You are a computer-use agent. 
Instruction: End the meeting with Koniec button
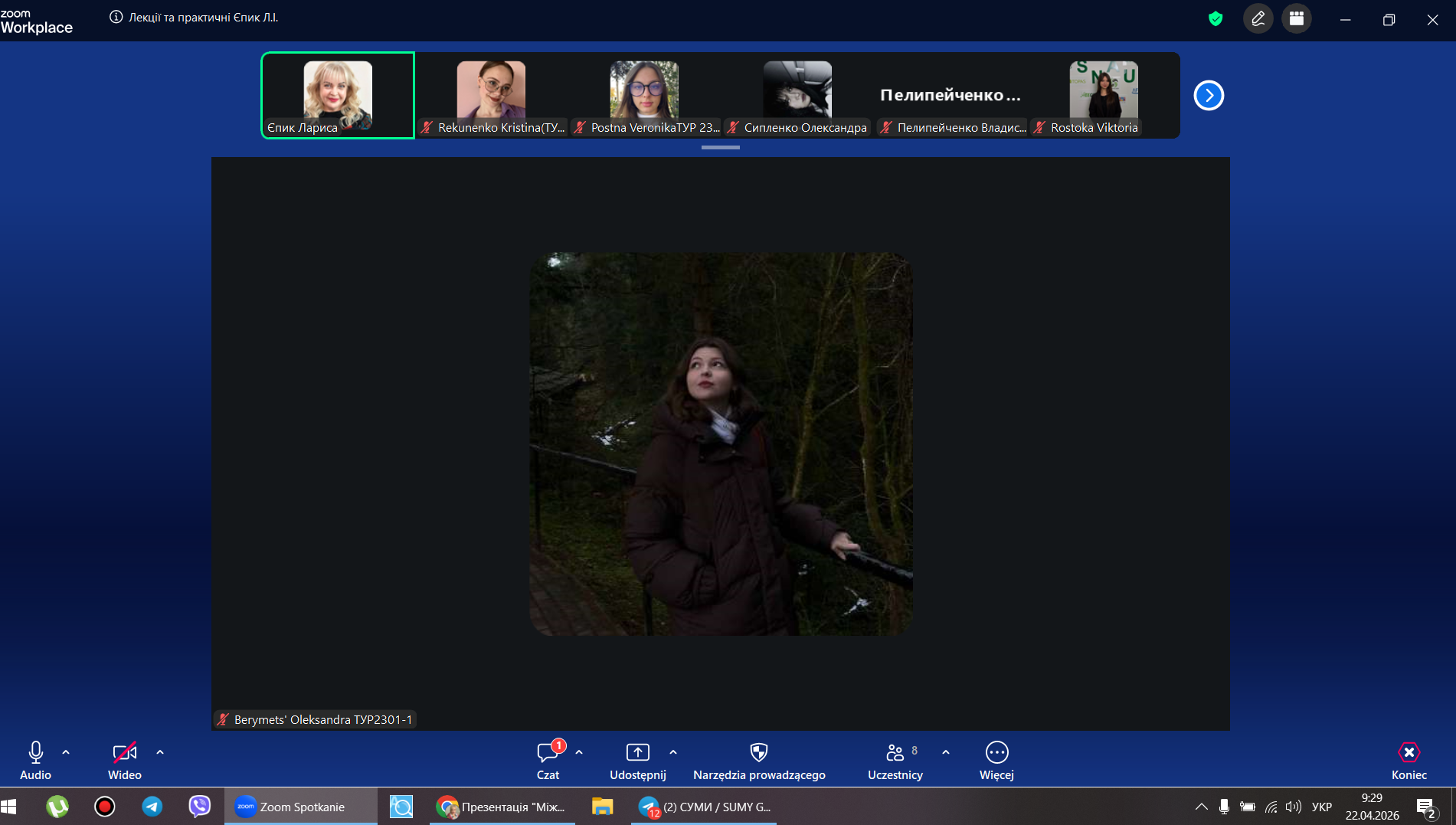coord(1409,754)
